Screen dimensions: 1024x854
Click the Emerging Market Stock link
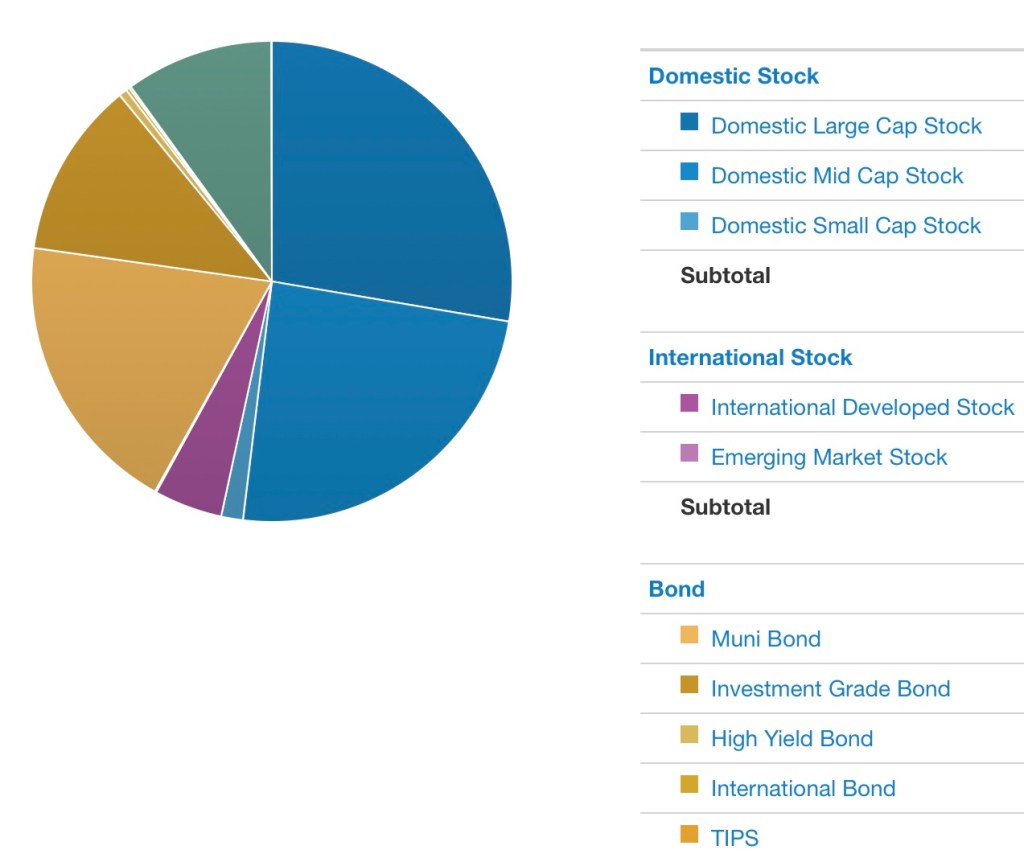click(x=828, y=458)
